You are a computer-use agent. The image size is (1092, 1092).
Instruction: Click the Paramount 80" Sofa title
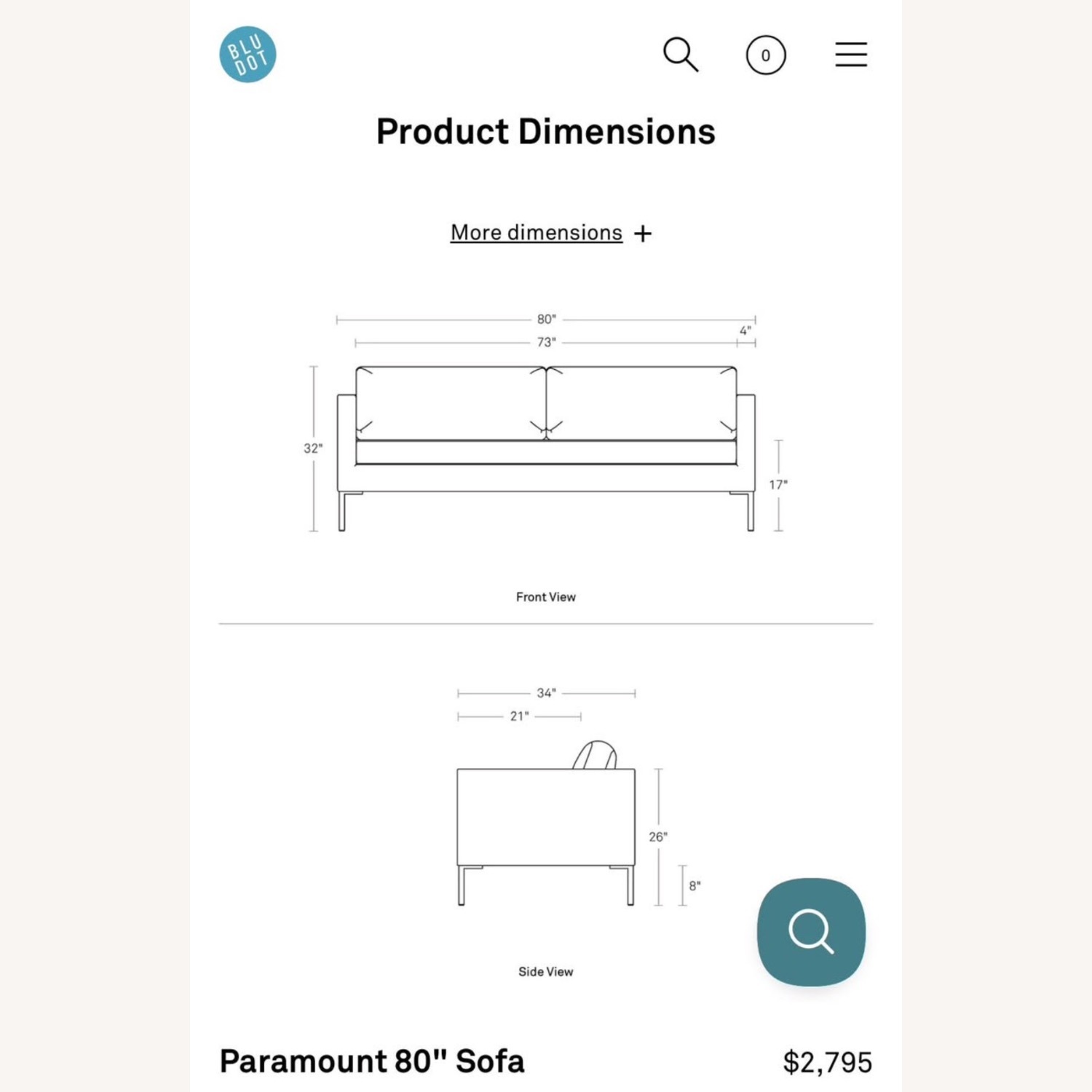pos(372,1061)
